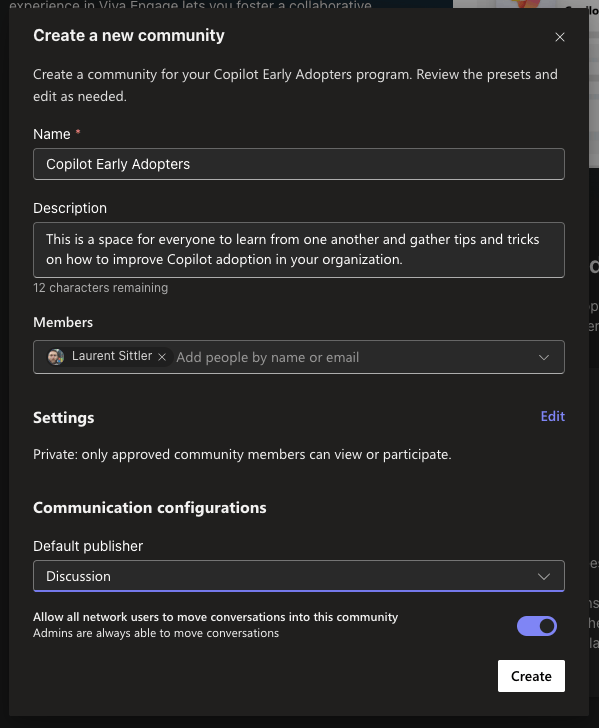Focus the Name input field

point(299,164)
